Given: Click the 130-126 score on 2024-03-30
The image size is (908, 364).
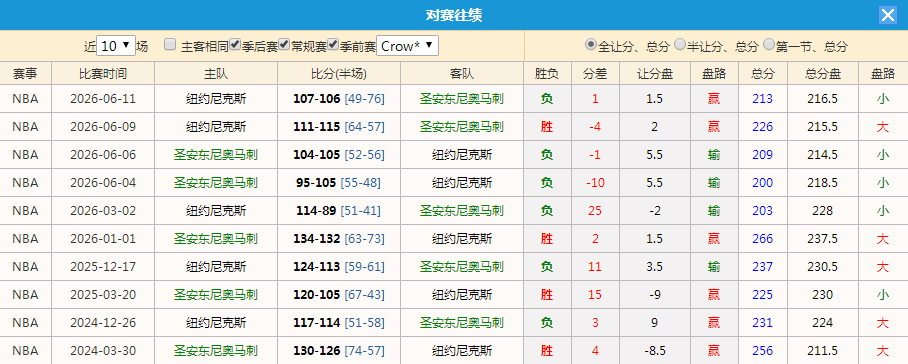Looking at the screenshot, I should pos(317,351).
